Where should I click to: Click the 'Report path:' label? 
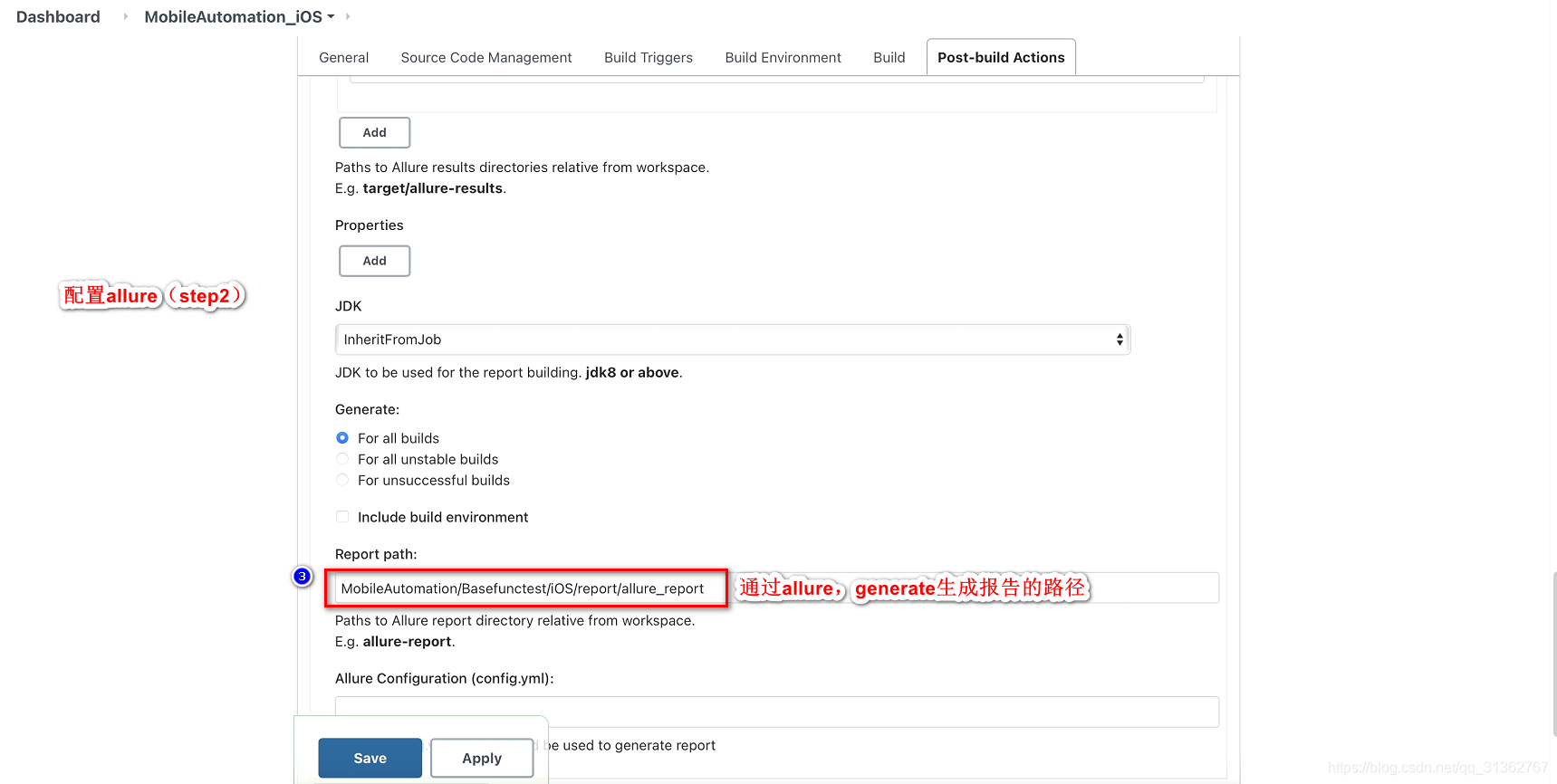(376, 554)
